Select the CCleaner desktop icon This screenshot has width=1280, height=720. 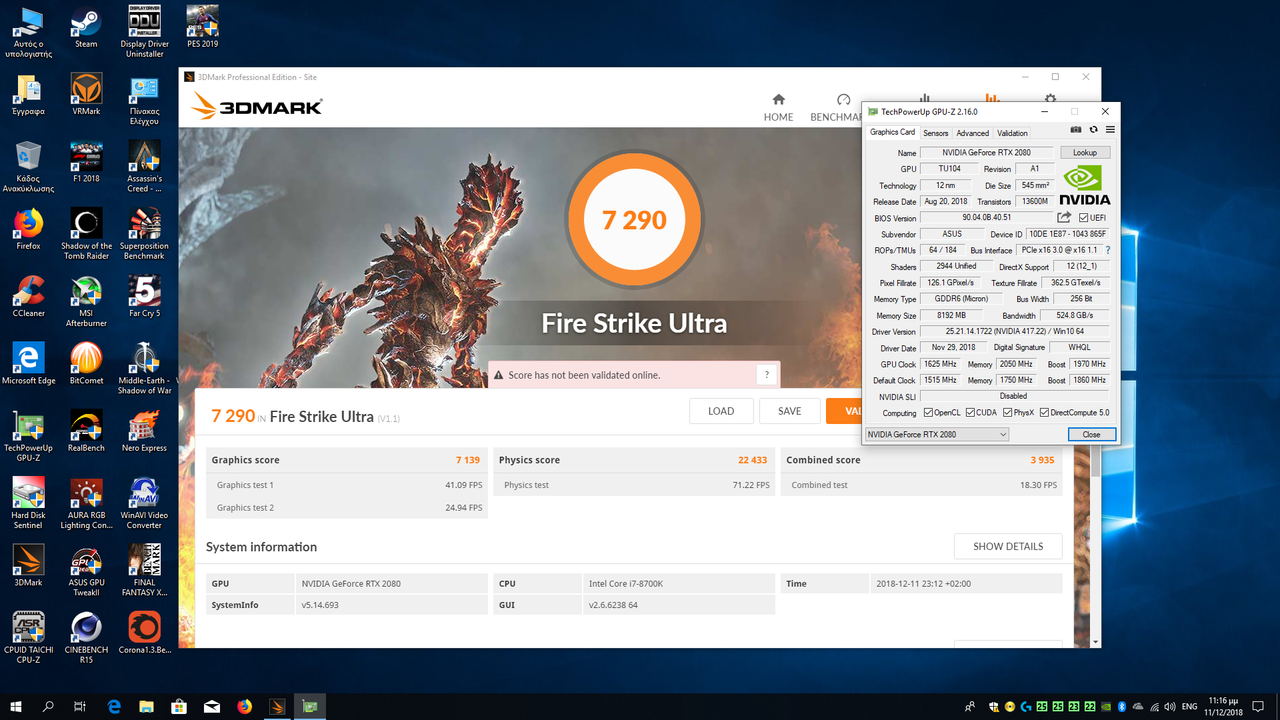[x=28, y=296]
